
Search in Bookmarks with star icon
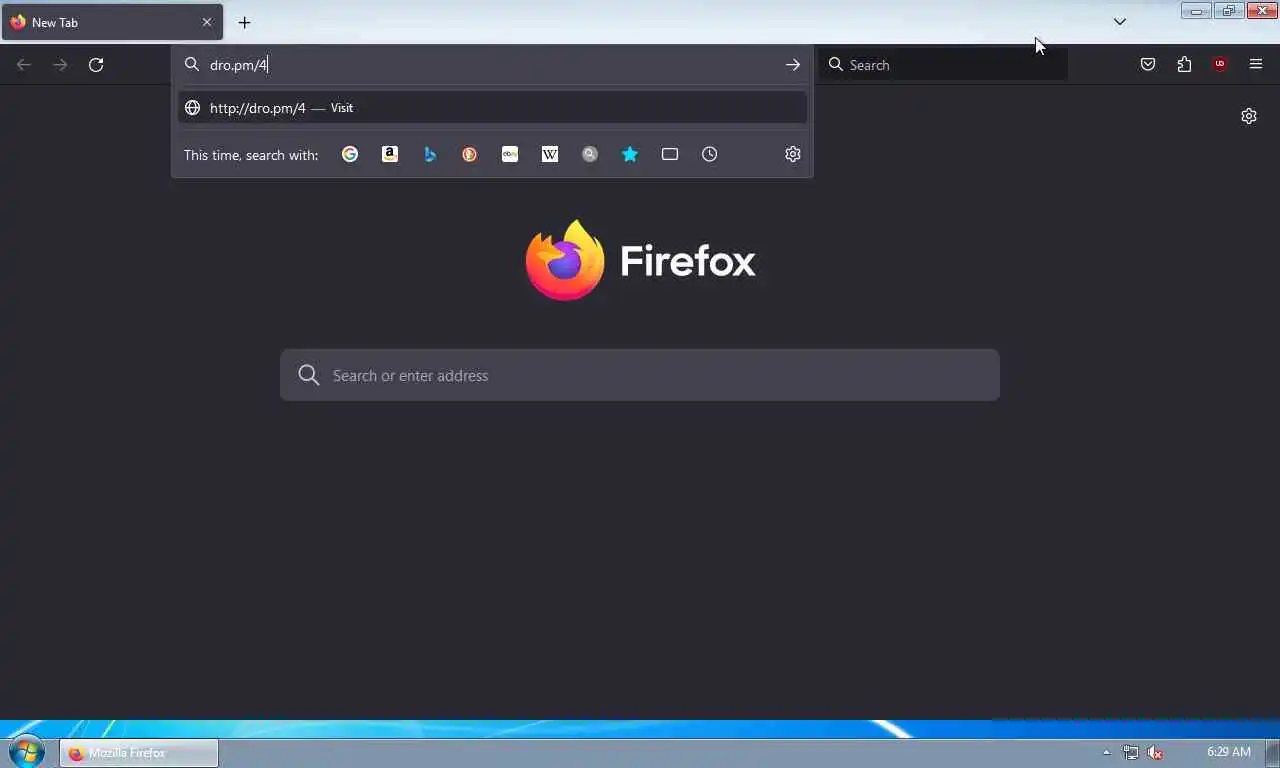(x=630, y=154)
